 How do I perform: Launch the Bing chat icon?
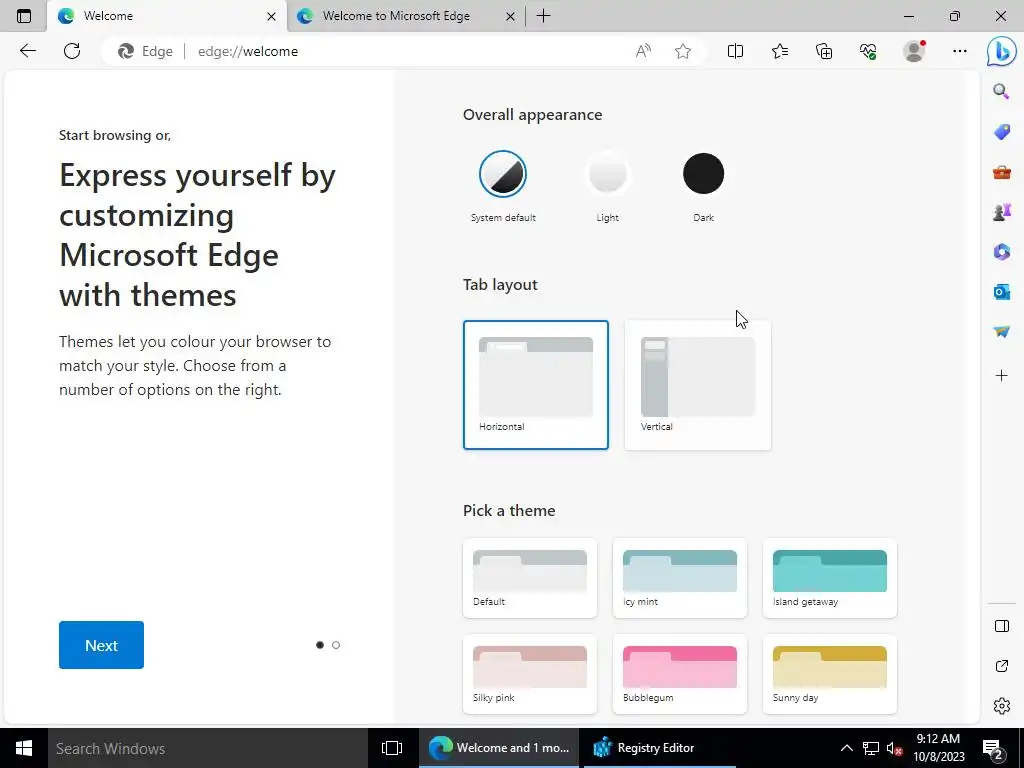(1001, 52)
